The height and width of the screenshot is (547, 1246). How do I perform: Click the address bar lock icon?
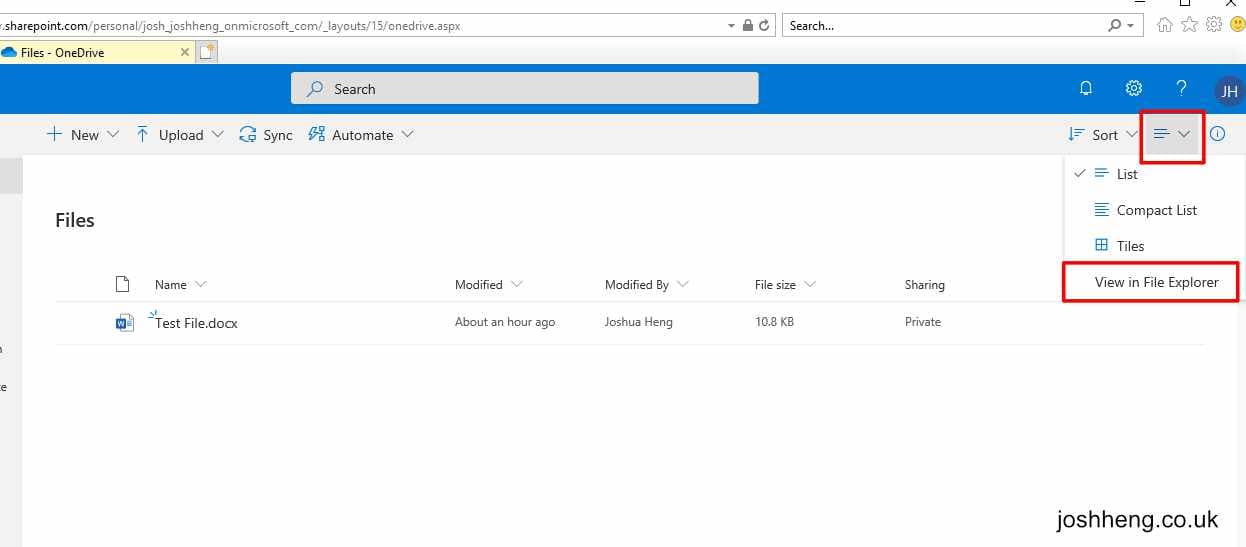point(747,26)
